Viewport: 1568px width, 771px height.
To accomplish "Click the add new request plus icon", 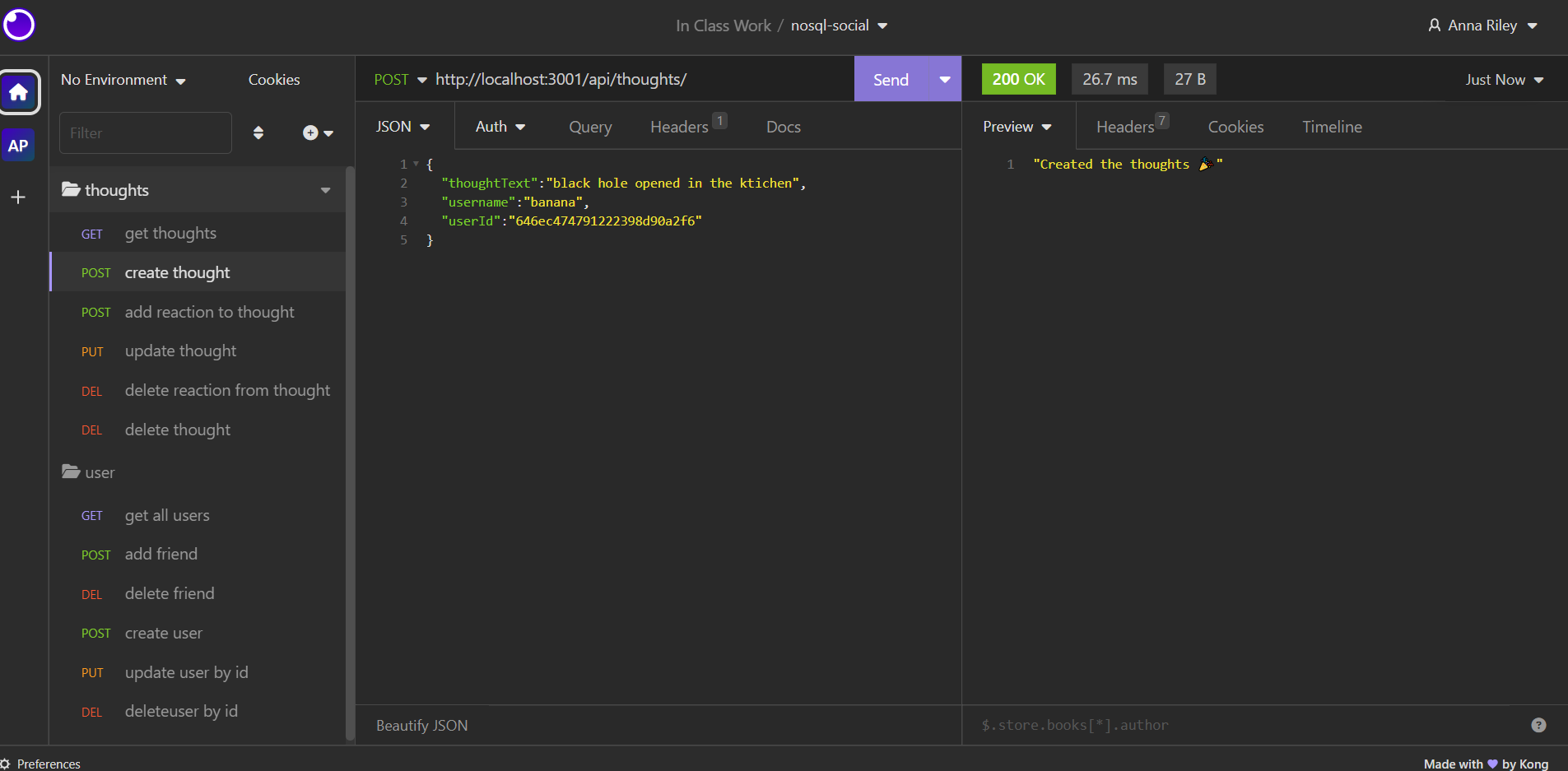I will pyautogui.click(x=310, y=132).
